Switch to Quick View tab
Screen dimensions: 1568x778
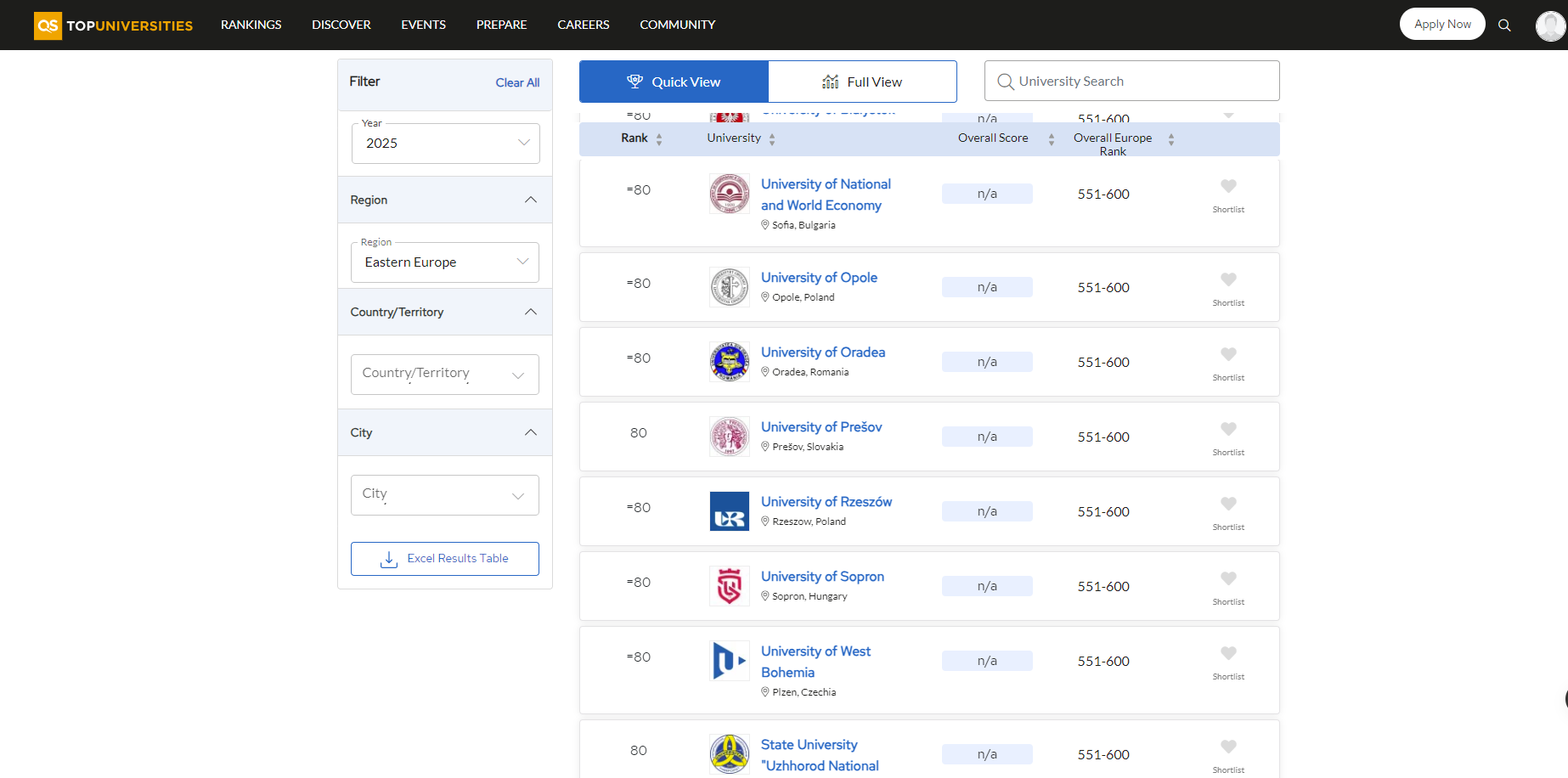click(x=674, y=82)
